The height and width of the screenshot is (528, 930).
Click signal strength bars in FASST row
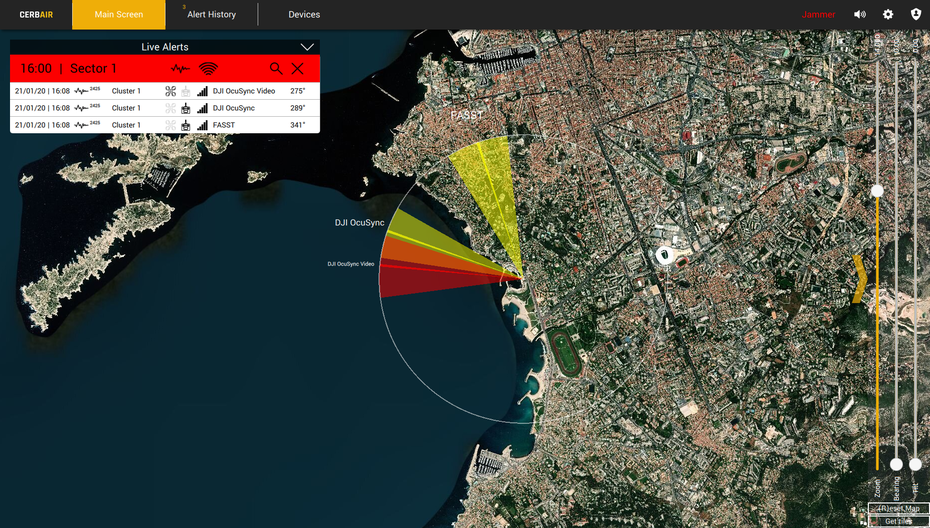pos(202,125)
